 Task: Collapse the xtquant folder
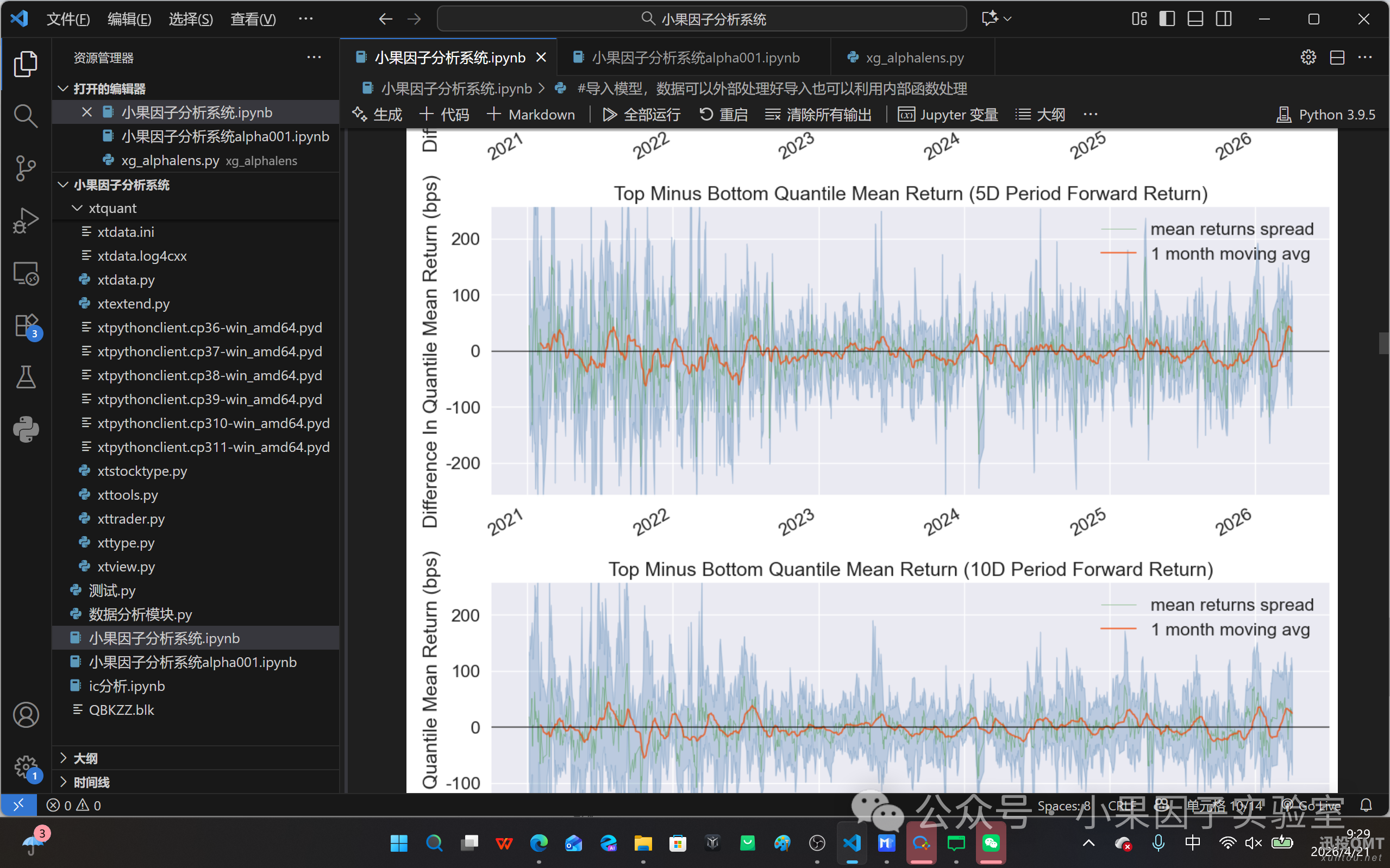(112, 208)
